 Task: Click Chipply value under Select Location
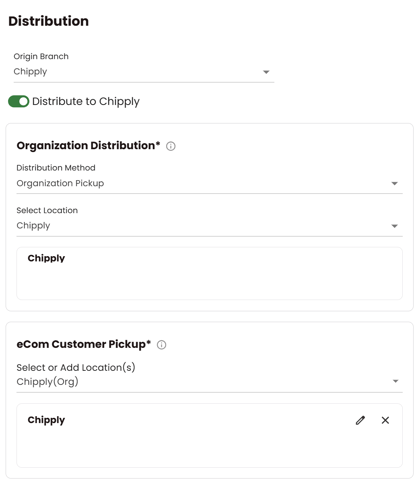33,226
